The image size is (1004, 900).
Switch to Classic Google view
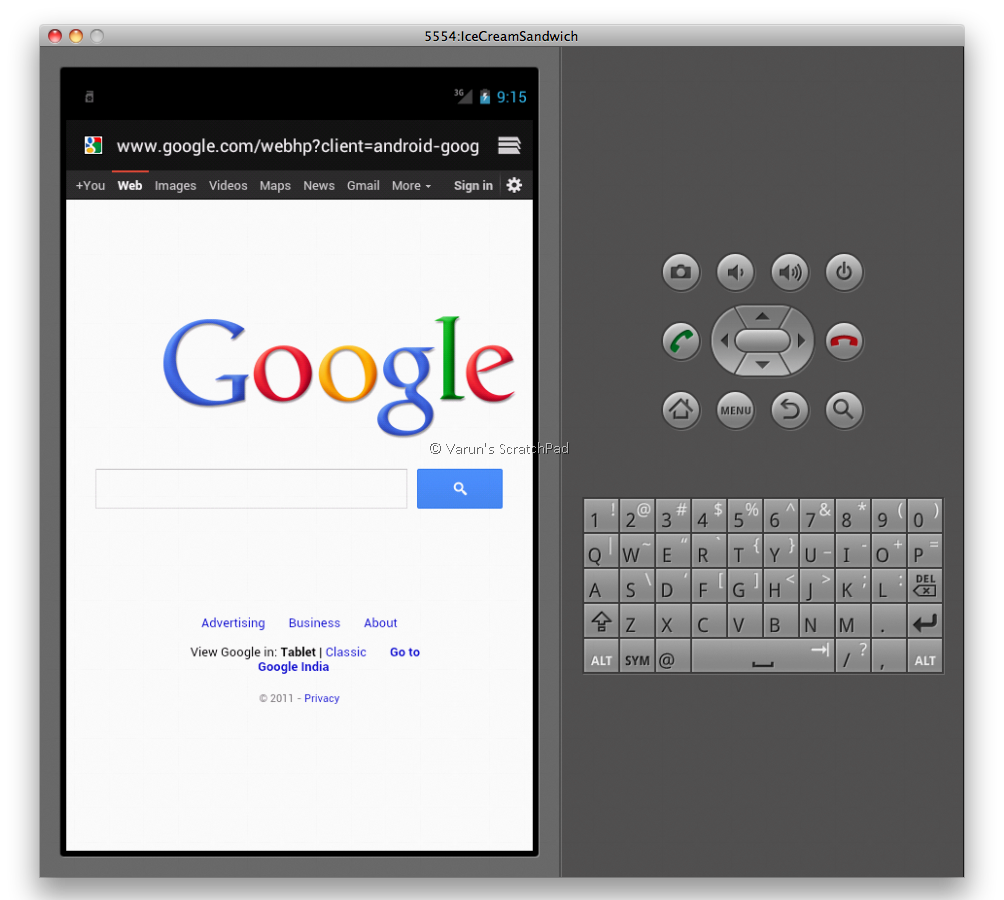coord(346,652)
